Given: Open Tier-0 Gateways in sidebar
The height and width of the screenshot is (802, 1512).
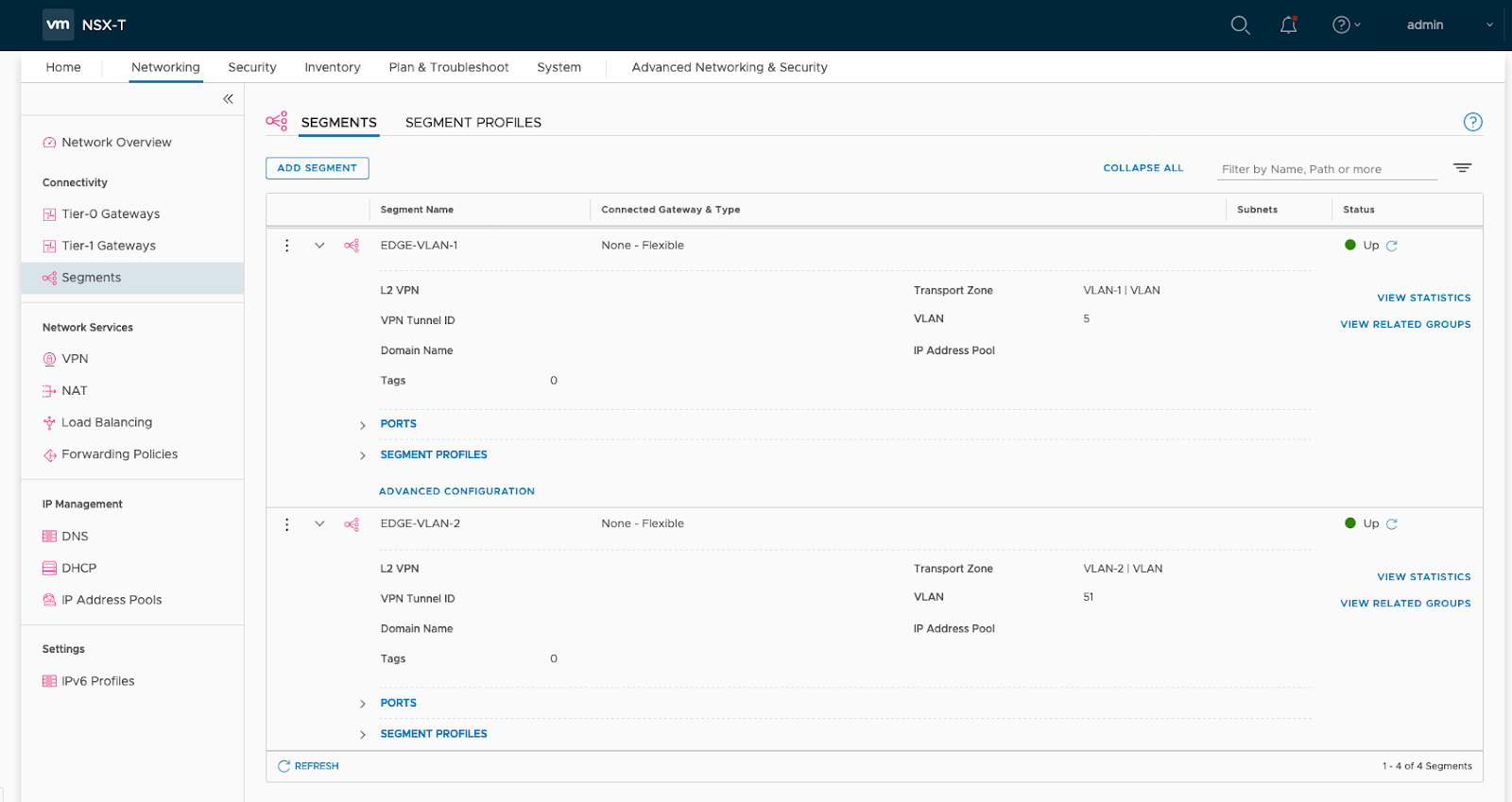Looking at the screenshot, I should click(111, 214).
